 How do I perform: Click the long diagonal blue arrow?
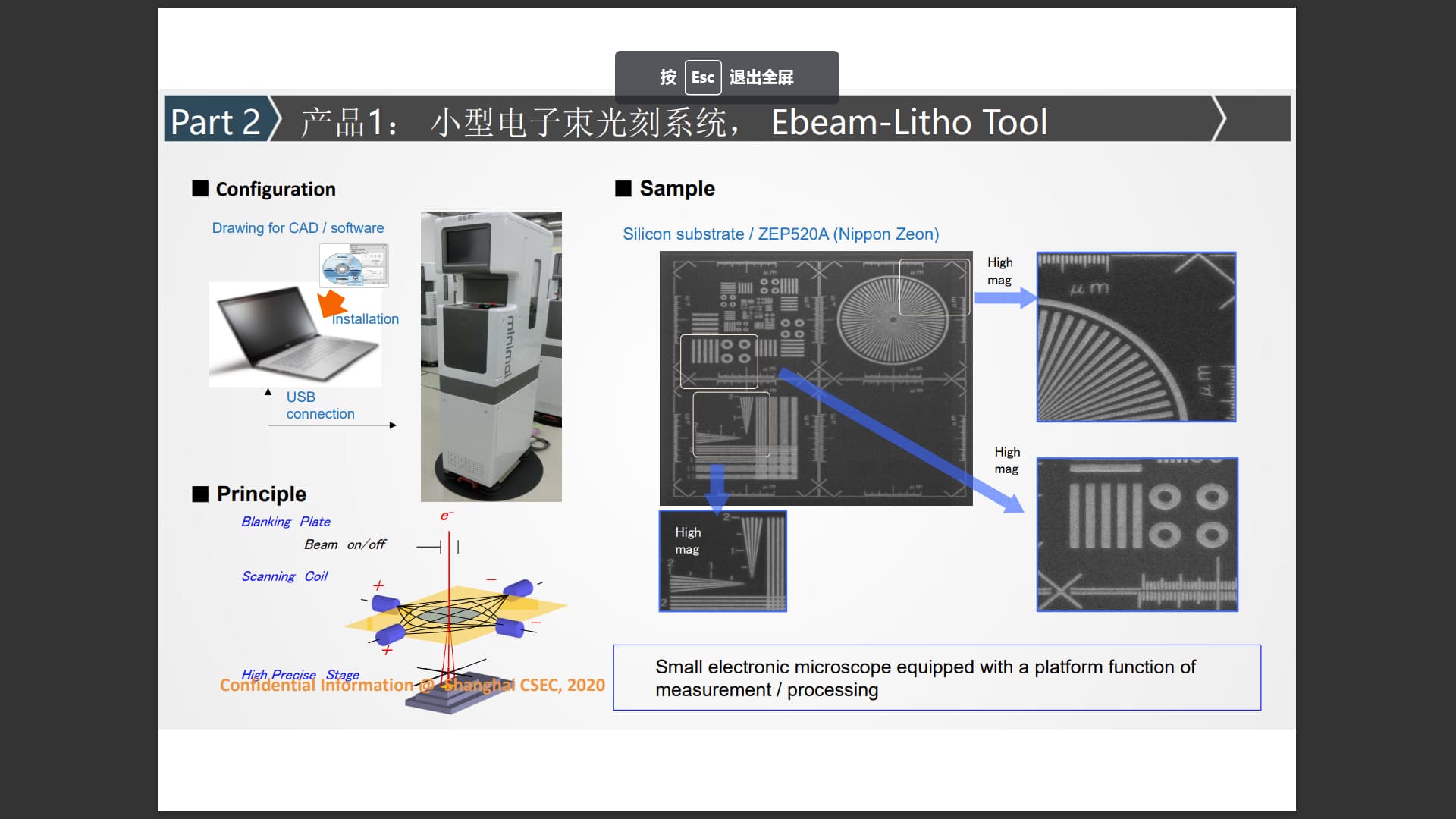pos(902,441)
